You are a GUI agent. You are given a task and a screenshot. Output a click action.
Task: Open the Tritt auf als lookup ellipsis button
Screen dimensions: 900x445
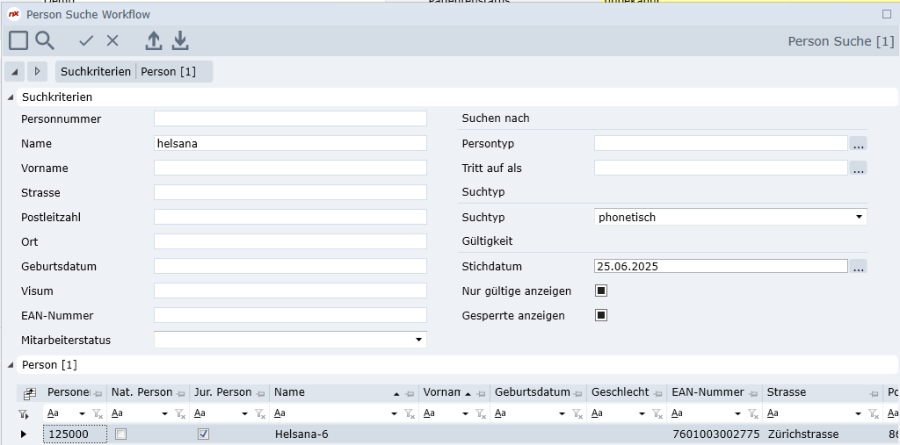tap(858, 168)
